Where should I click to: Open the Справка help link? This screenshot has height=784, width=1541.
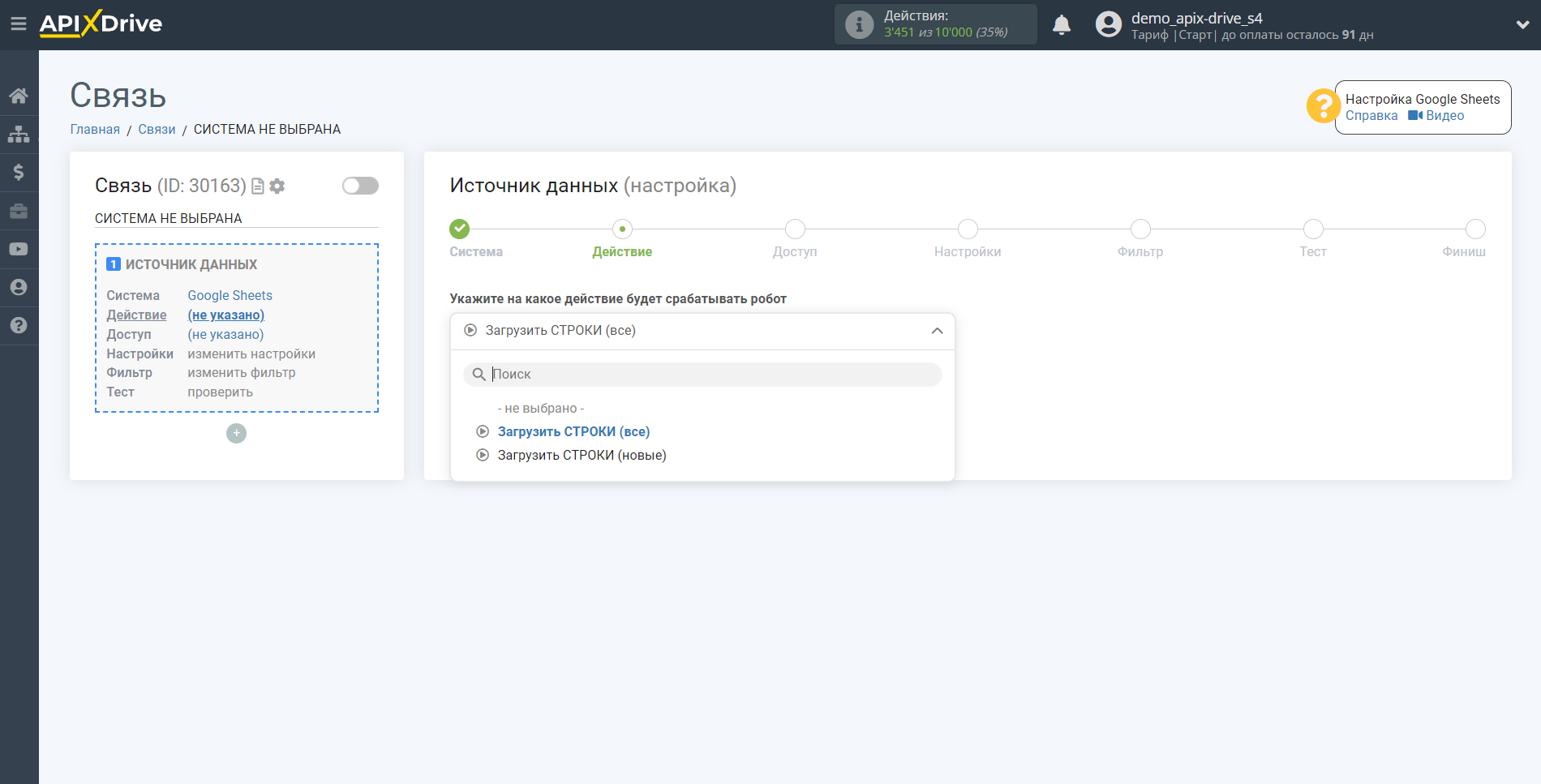coord(1371,115)
